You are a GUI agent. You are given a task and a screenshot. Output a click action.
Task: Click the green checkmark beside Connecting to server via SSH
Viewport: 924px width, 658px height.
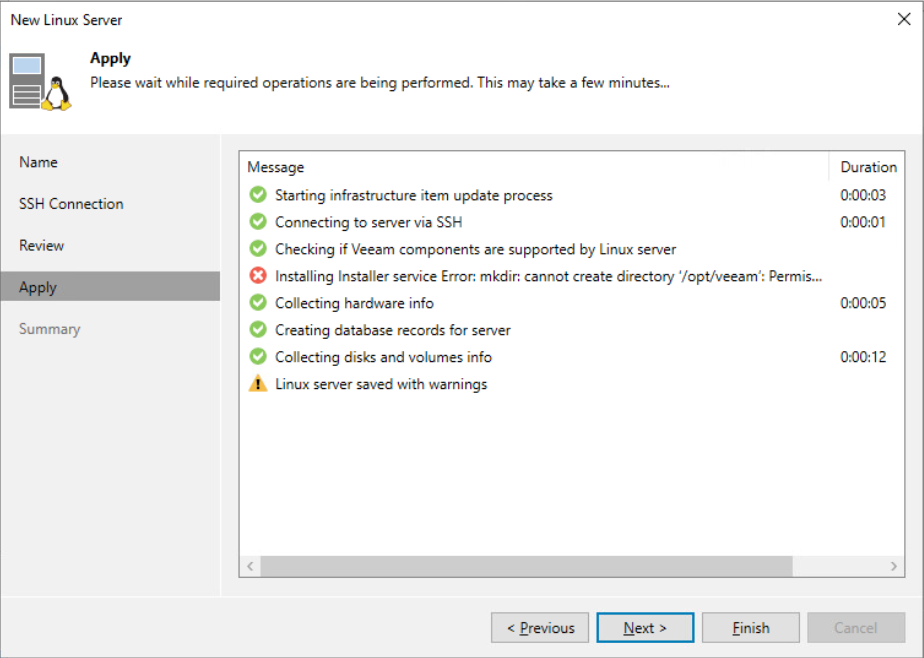click(x=258, y=222)
